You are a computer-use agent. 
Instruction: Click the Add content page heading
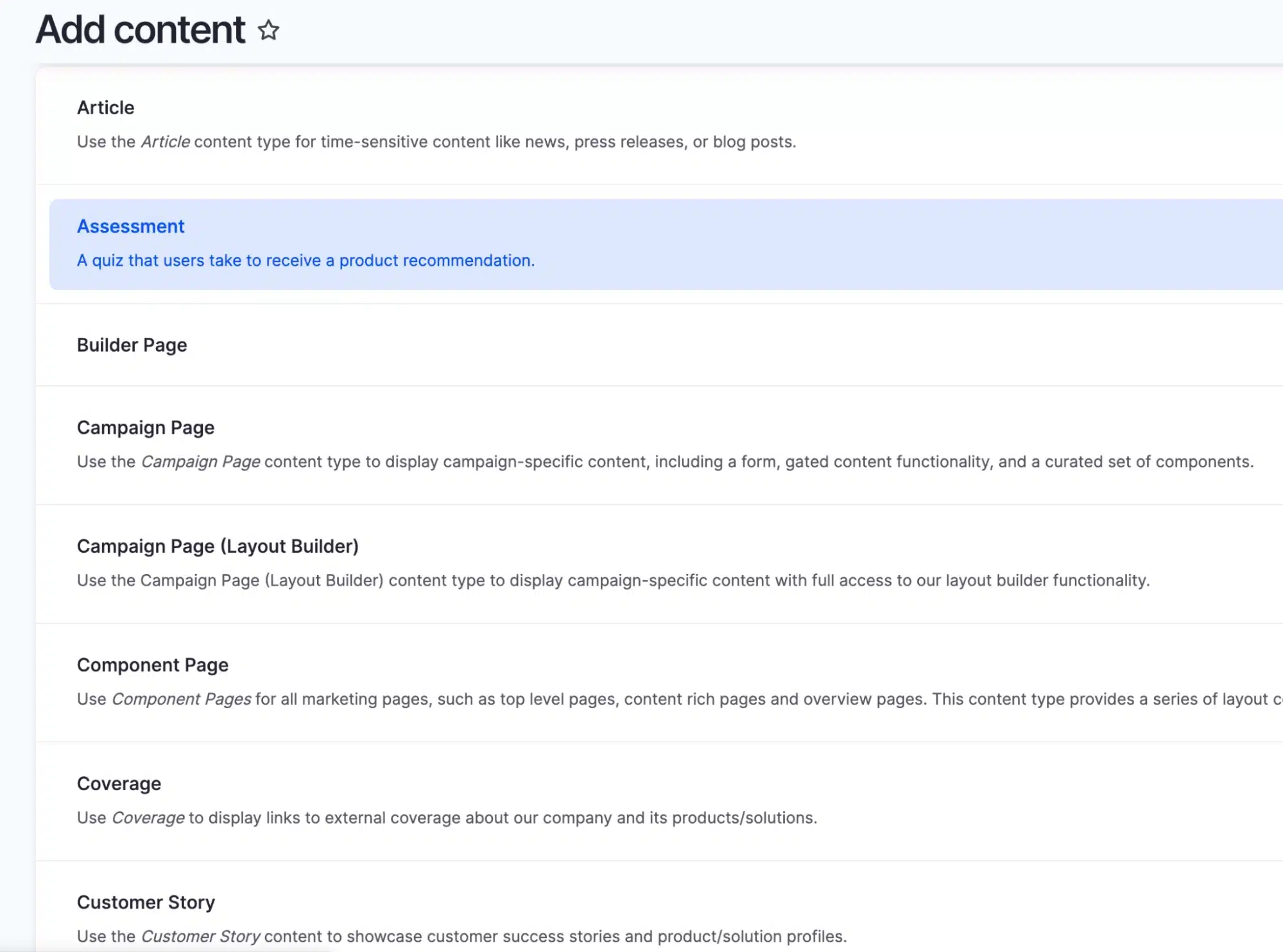(140, 30)
